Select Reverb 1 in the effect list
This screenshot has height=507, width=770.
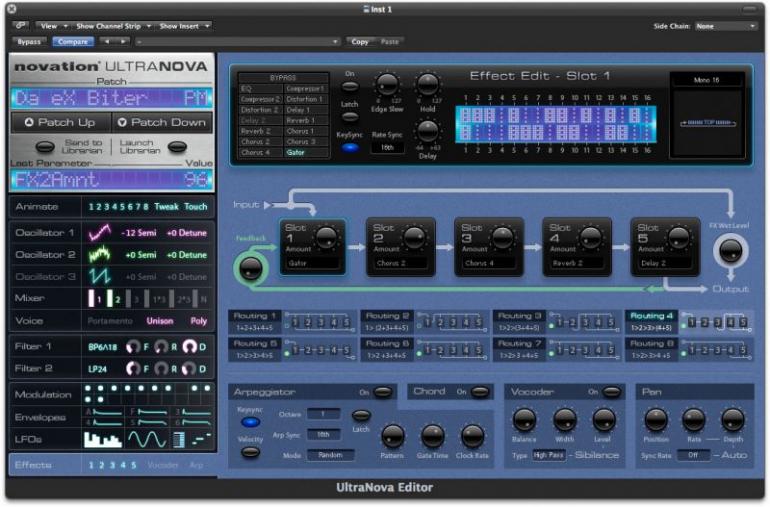(305, 120)
